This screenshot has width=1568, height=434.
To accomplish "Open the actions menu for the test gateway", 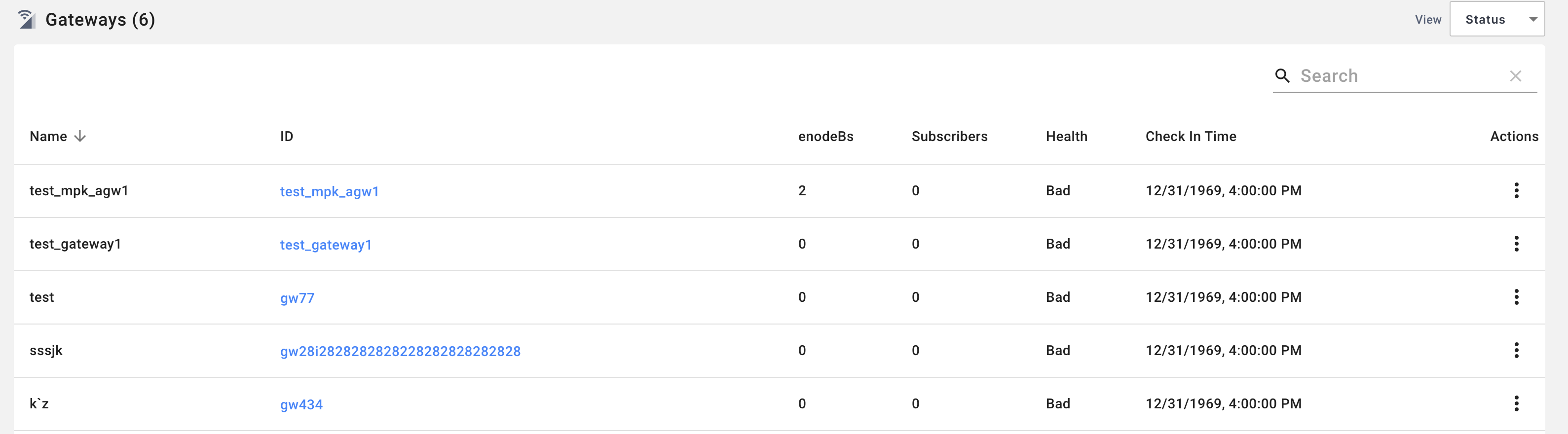I will (x=1516, y=297).
